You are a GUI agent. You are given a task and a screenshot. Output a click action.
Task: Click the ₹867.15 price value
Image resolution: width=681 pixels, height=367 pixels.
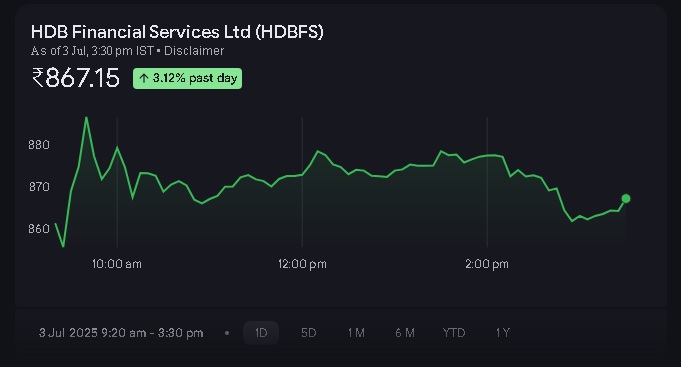(76, 78)
